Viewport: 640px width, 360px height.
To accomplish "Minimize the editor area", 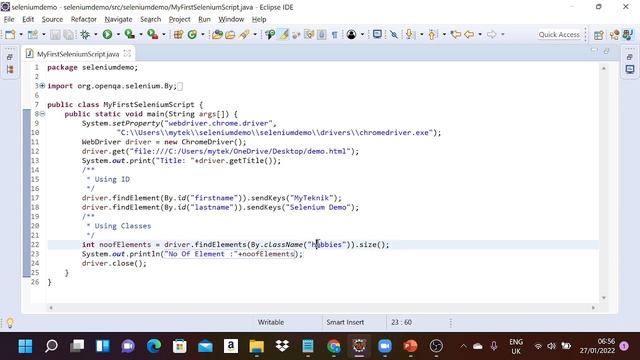I will point(594,51).
